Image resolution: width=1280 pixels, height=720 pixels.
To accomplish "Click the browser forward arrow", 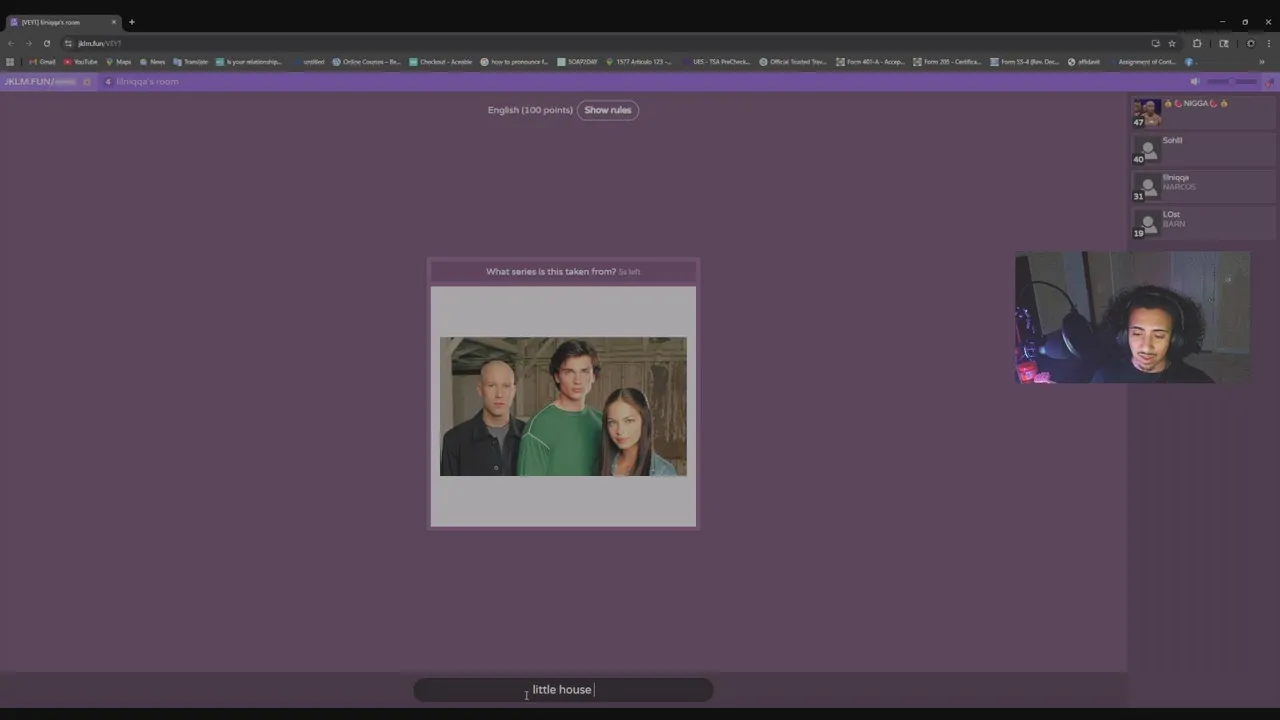I will 28,43.
